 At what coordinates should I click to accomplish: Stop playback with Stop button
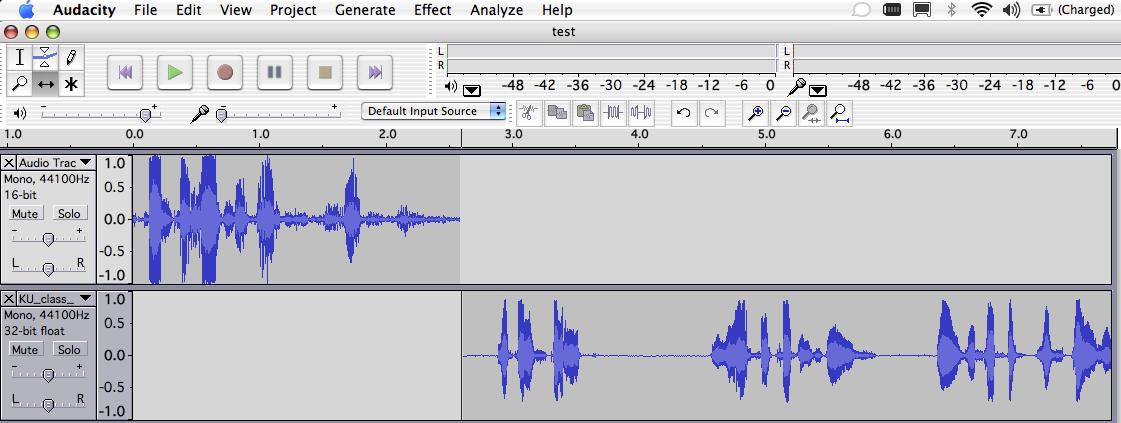[x=325, y=72]
